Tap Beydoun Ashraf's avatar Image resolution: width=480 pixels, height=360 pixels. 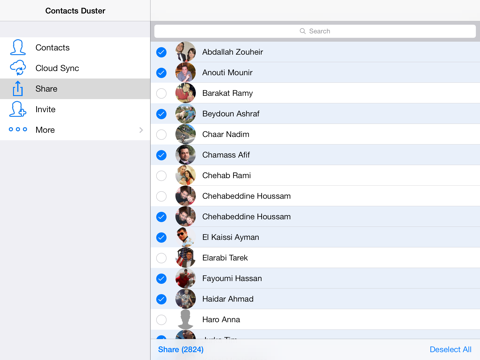[x=186, y=114]
